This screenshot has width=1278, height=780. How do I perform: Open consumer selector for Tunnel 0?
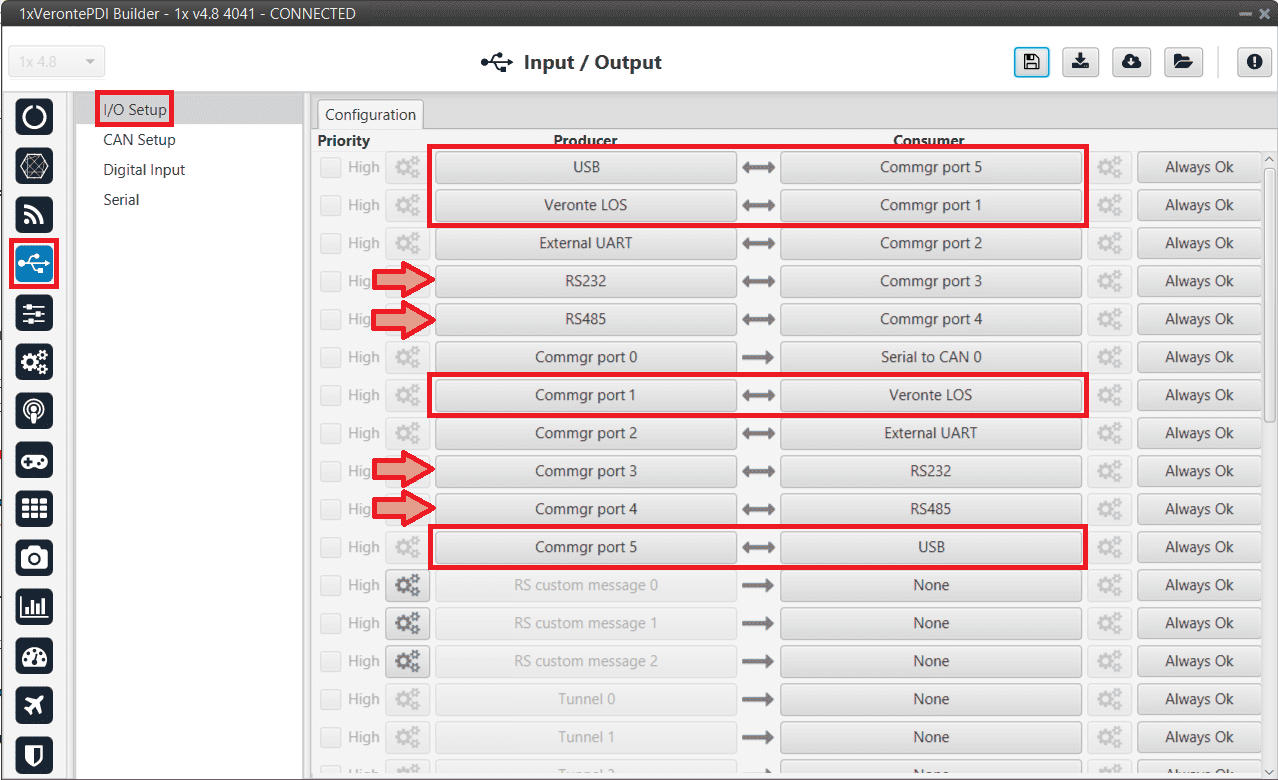click(930, 699)
